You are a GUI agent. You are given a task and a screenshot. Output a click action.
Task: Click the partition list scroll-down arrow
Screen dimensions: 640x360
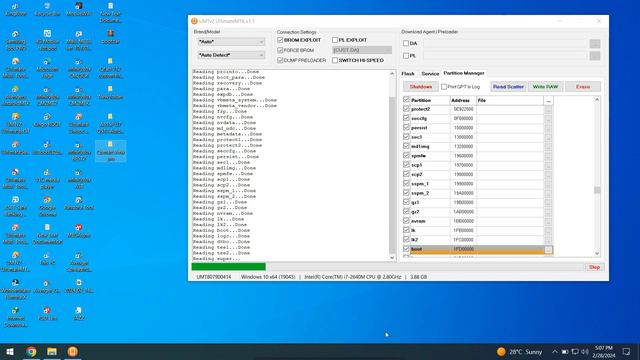click(x=597, y=253)
